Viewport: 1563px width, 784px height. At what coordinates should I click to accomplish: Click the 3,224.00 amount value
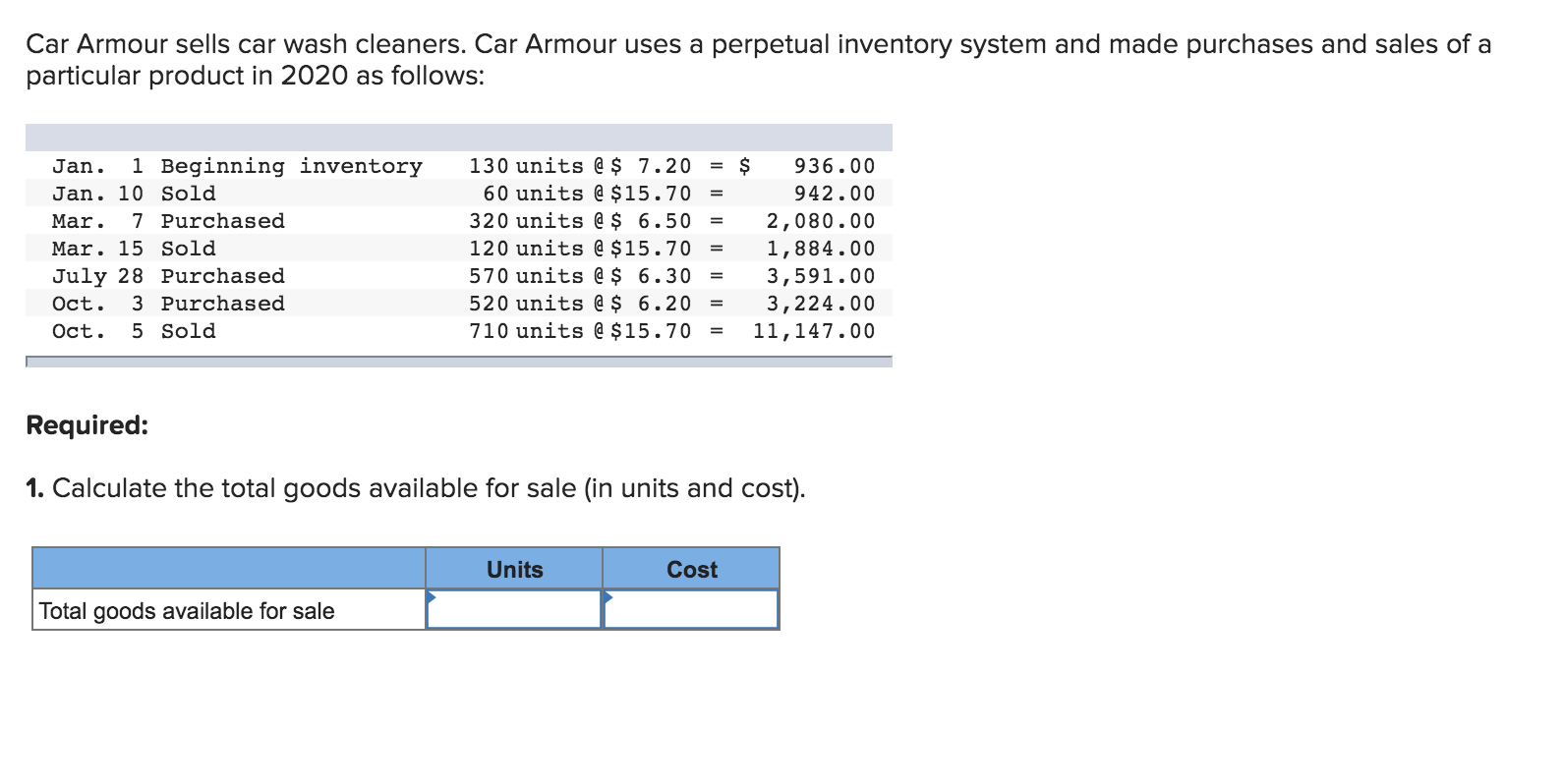coord(820,304)
